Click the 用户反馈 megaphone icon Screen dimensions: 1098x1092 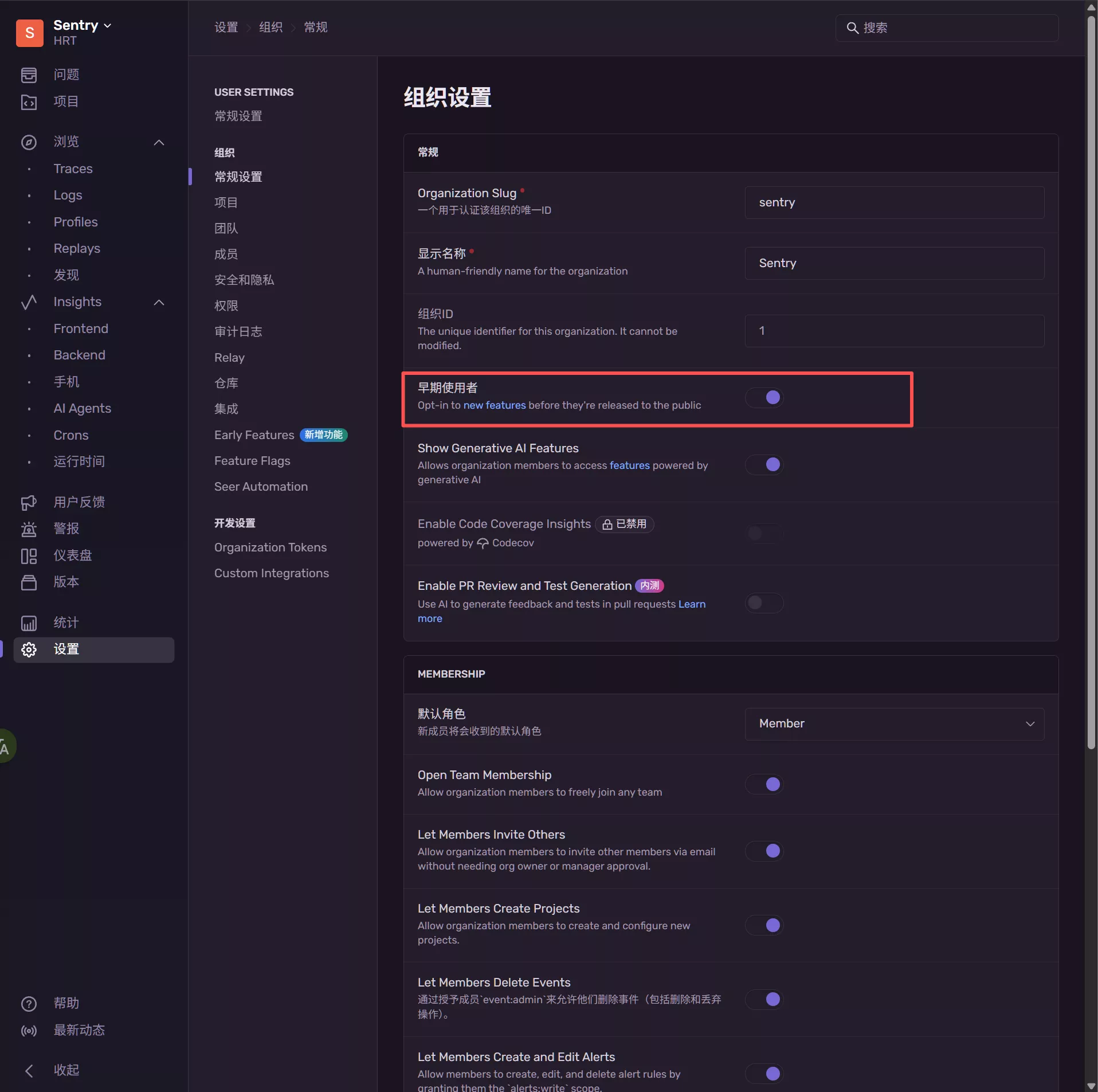click(x=29, y=503)
